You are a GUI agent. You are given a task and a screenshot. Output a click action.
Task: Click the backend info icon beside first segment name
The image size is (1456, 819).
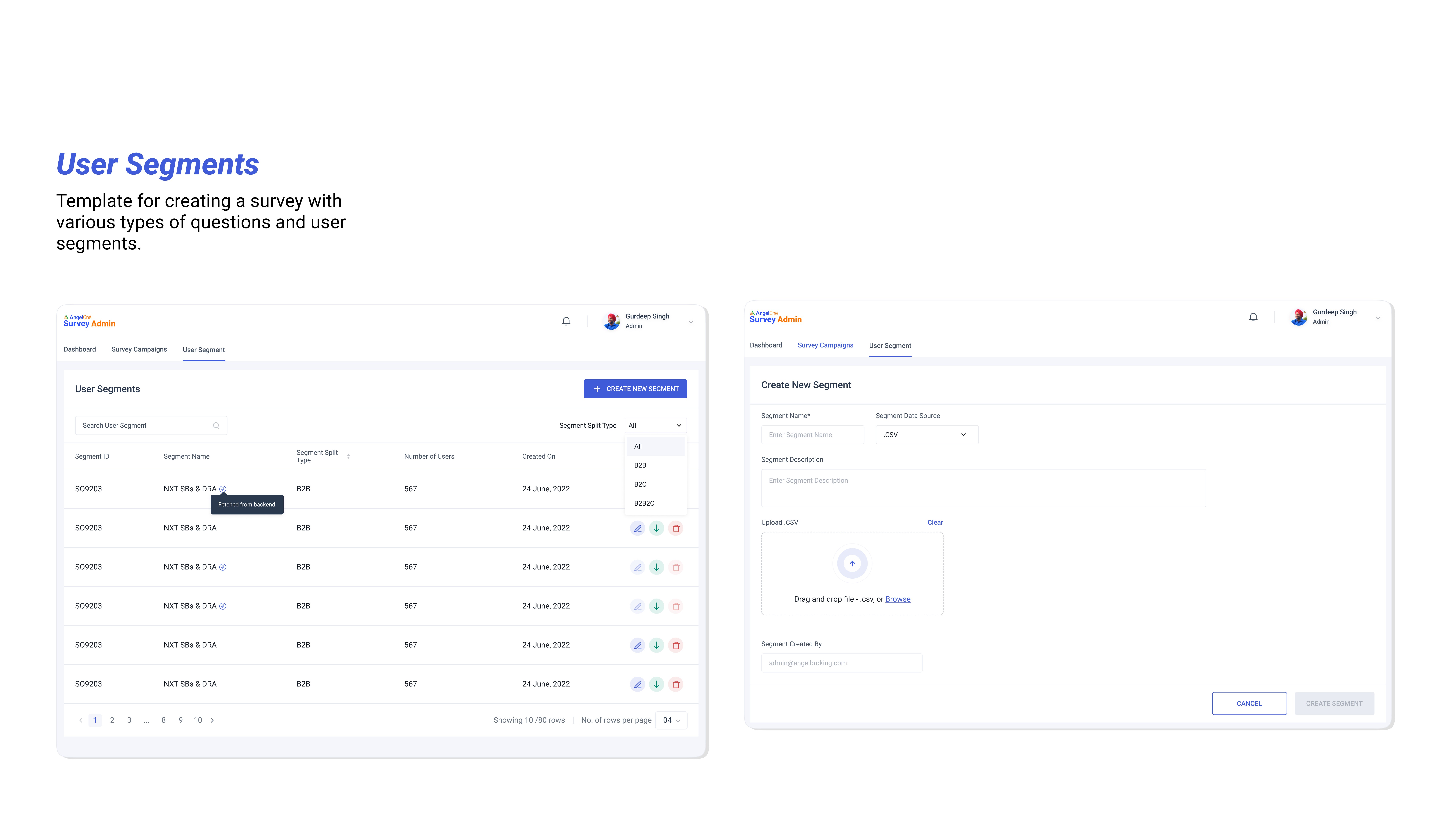click(223, 489)
